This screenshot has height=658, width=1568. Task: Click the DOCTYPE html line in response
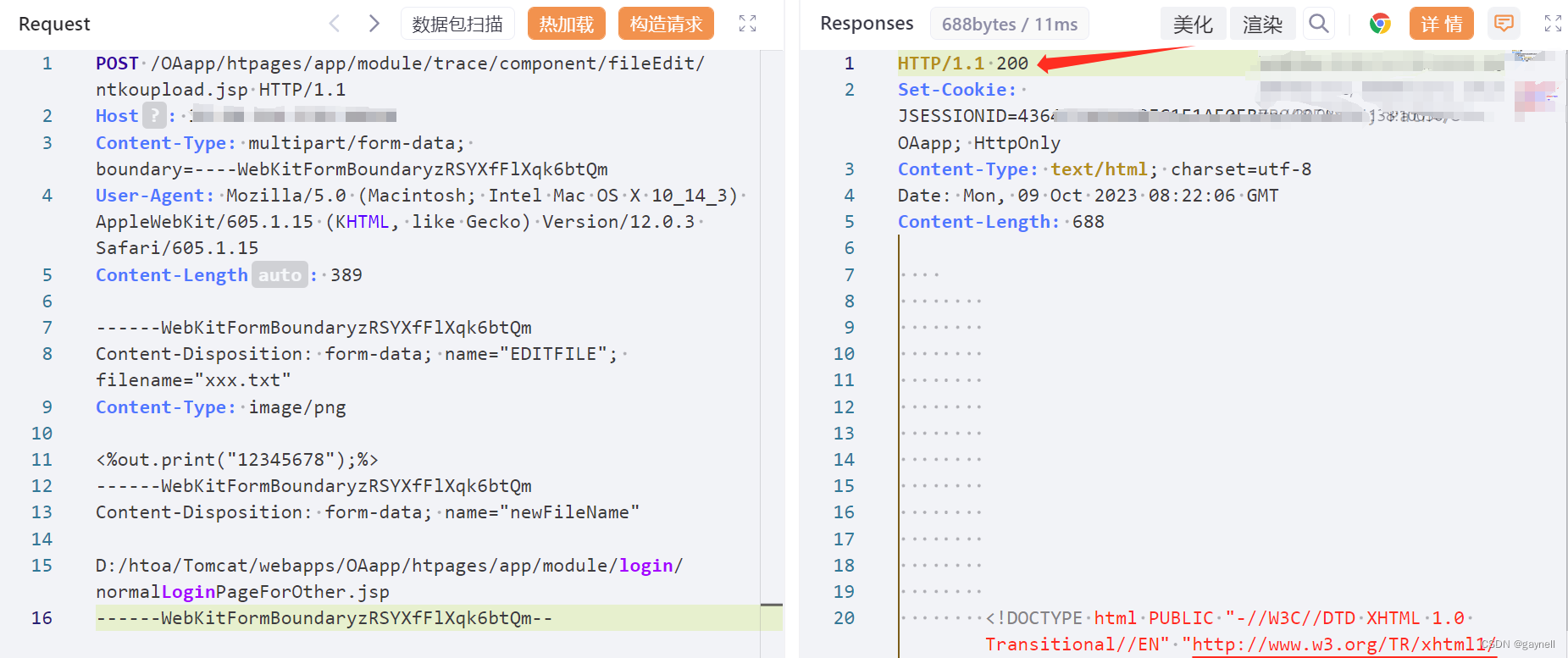coord(1230,618)
